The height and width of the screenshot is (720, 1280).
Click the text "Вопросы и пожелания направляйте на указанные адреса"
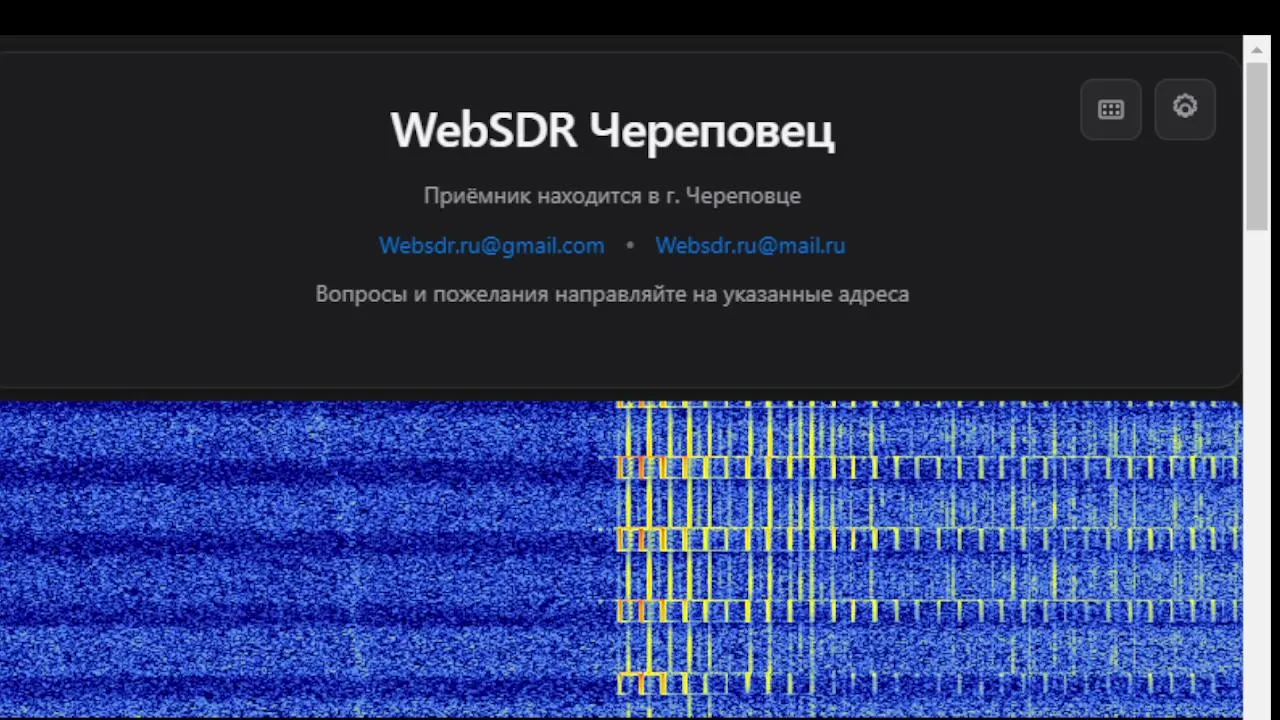(x=612, y=294)
